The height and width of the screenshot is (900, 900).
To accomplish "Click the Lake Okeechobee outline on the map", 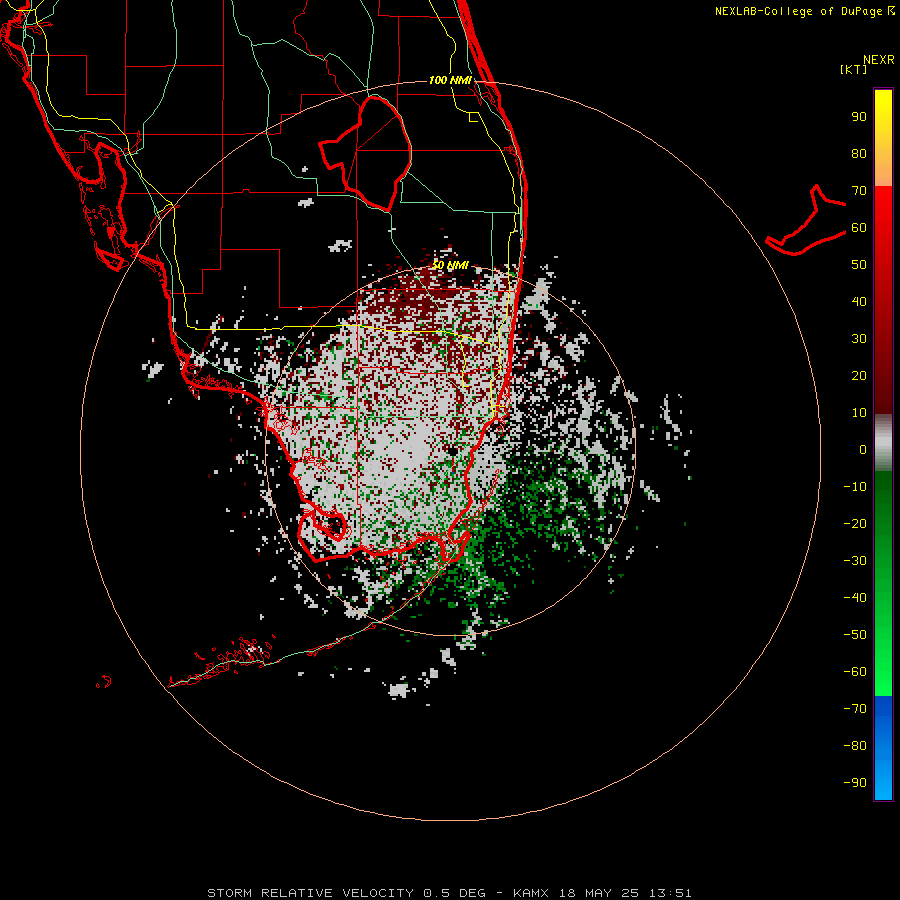I will (x=366, y=153).
